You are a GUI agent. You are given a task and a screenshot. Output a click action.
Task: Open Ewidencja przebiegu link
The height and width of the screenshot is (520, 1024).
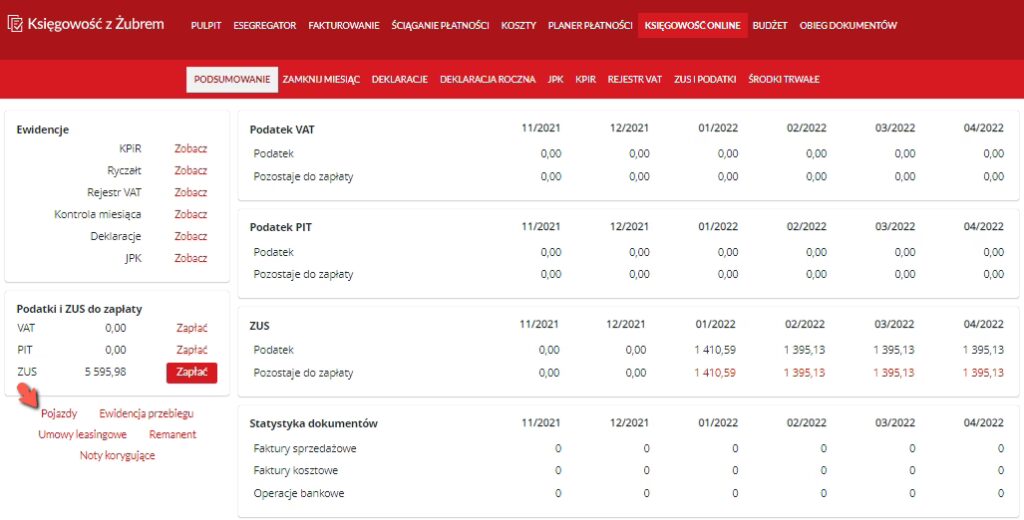point(146,413)
